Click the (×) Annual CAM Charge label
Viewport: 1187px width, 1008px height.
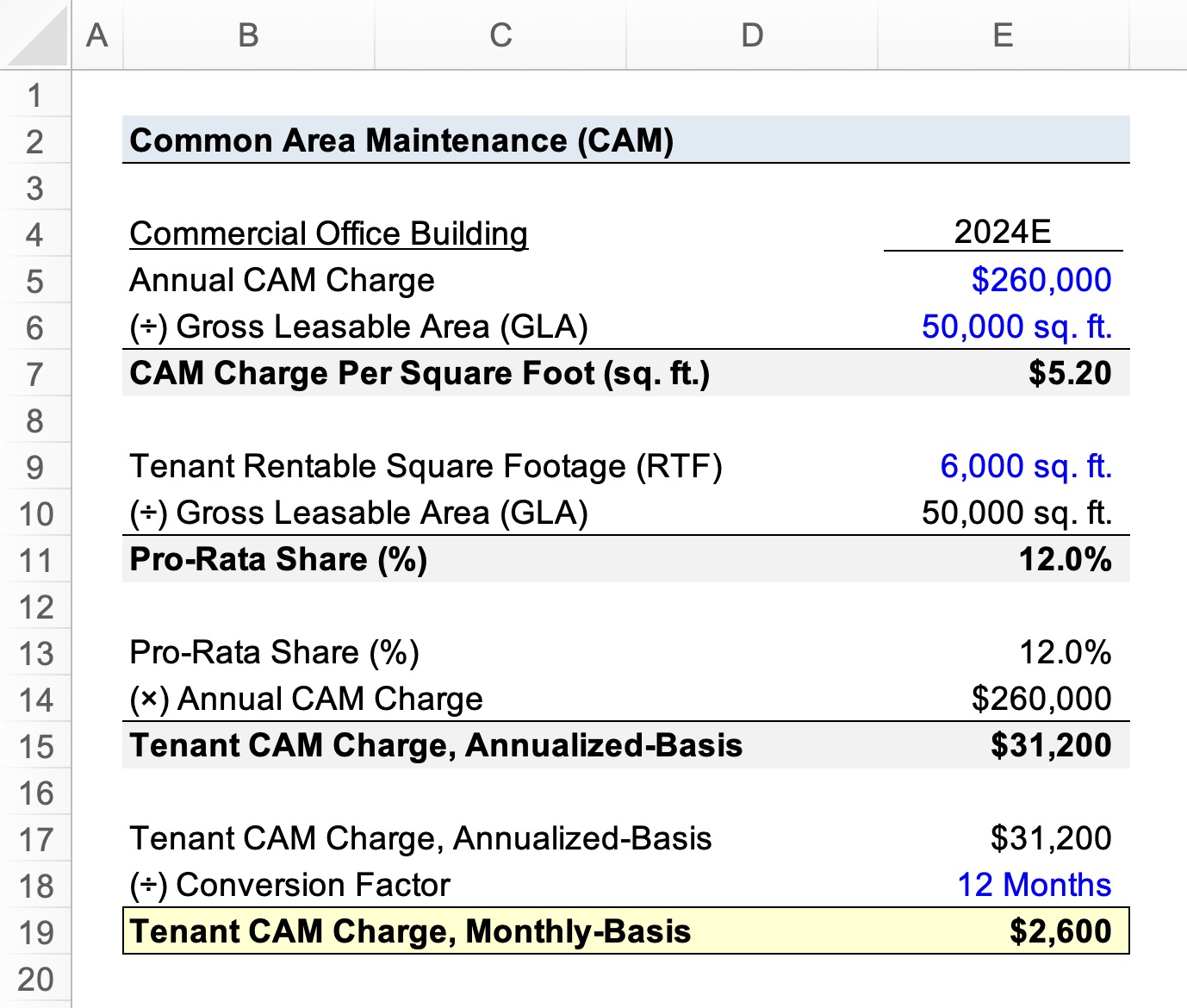pyautogui.click(x=306, y=699)
